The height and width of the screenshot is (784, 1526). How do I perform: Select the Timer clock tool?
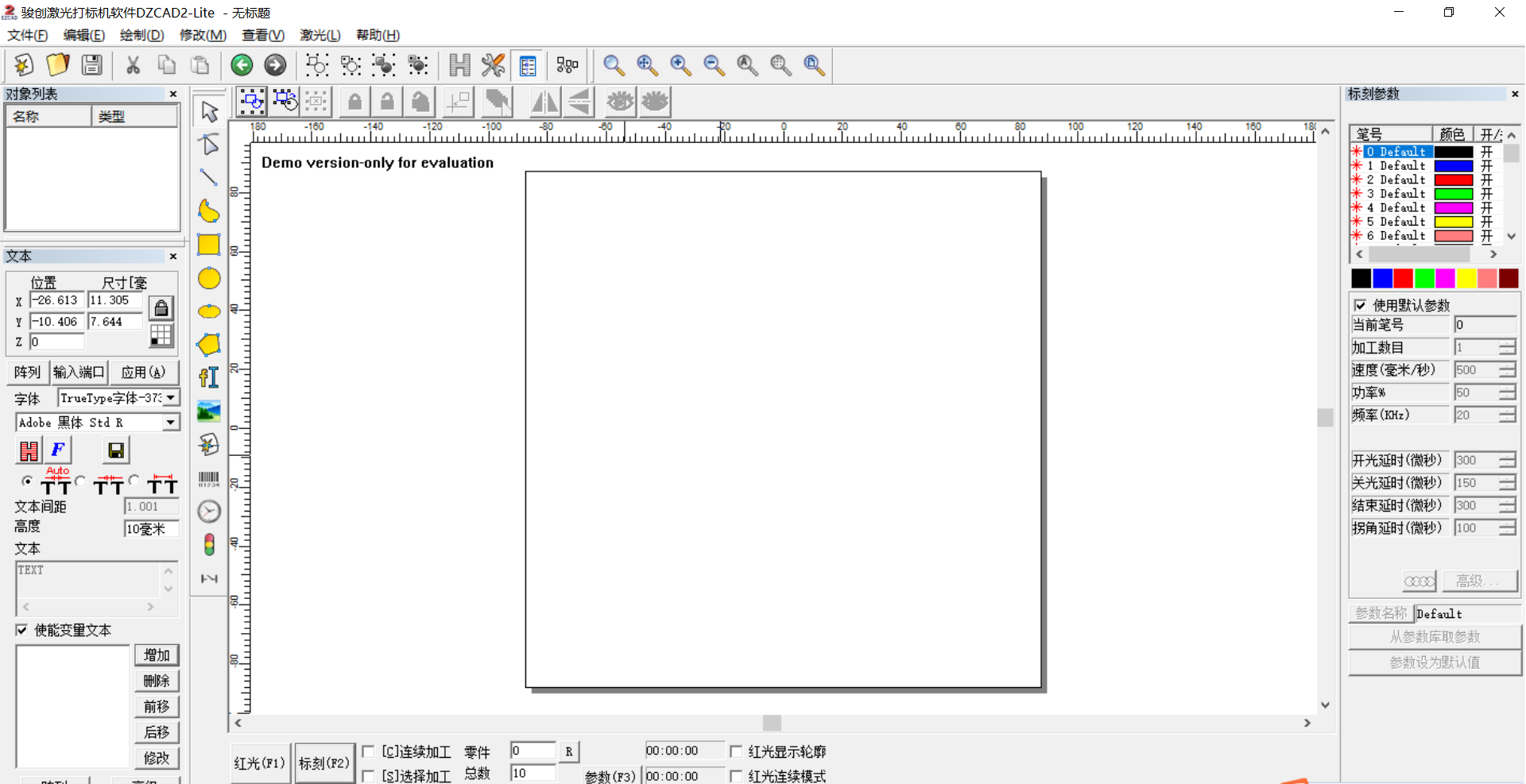[x=209, y=512]
